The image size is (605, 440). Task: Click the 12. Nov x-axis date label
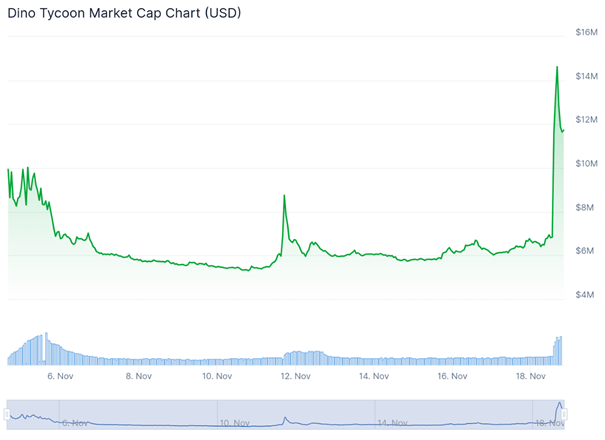(x=295, y=377)
